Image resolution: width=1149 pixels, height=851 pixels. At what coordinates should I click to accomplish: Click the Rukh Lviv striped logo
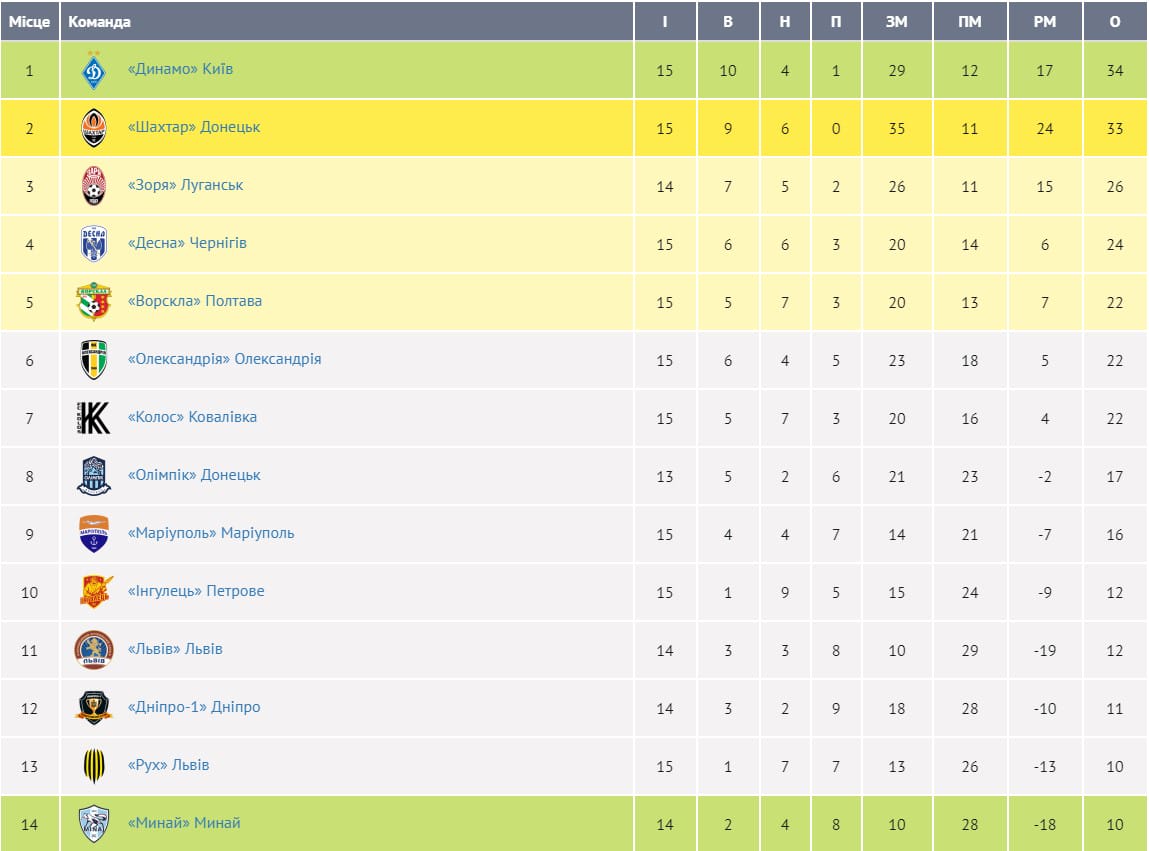pyautogui.click(x=94, y=766)
